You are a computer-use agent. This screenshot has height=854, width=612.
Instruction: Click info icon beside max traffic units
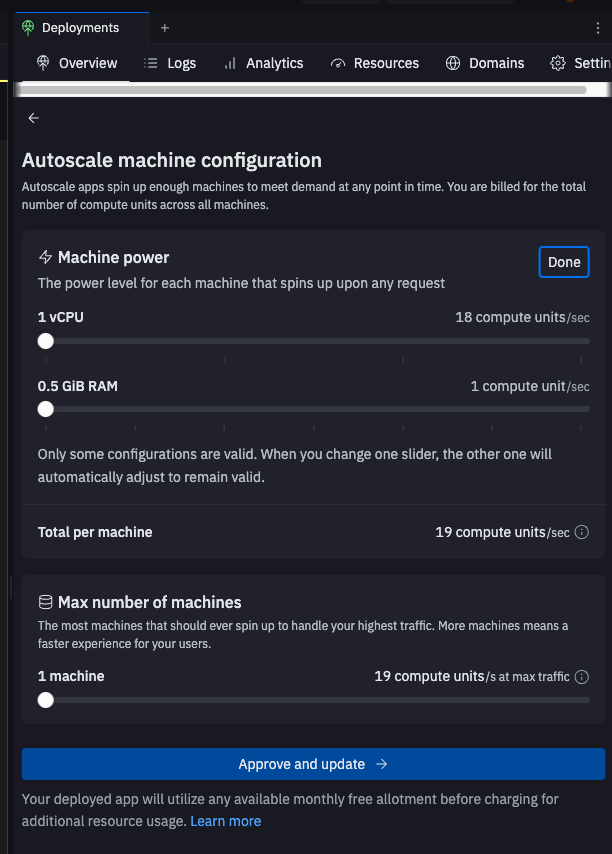tap(582, 677)
